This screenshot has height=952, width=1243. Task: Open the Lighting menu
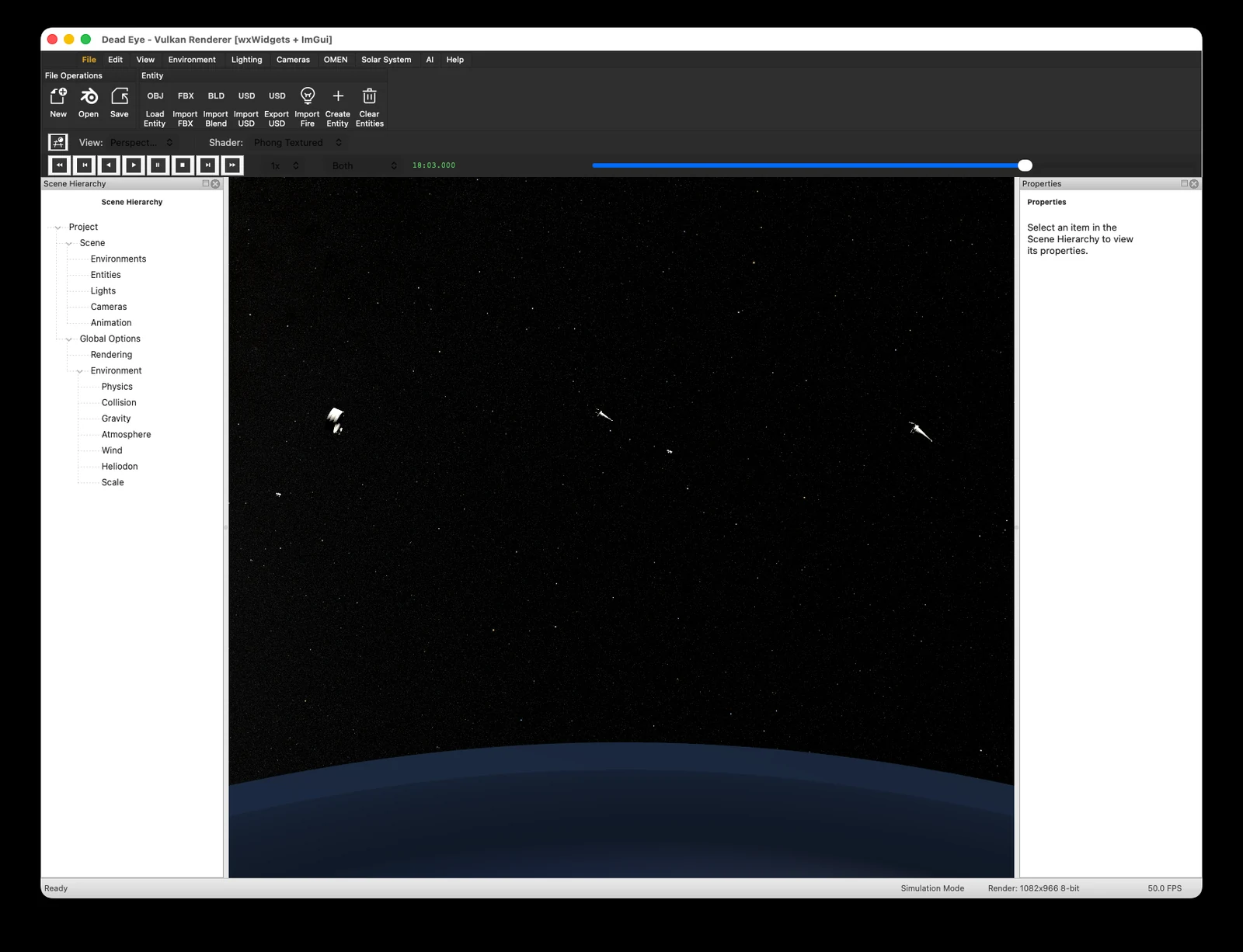[x=246, y=60]
